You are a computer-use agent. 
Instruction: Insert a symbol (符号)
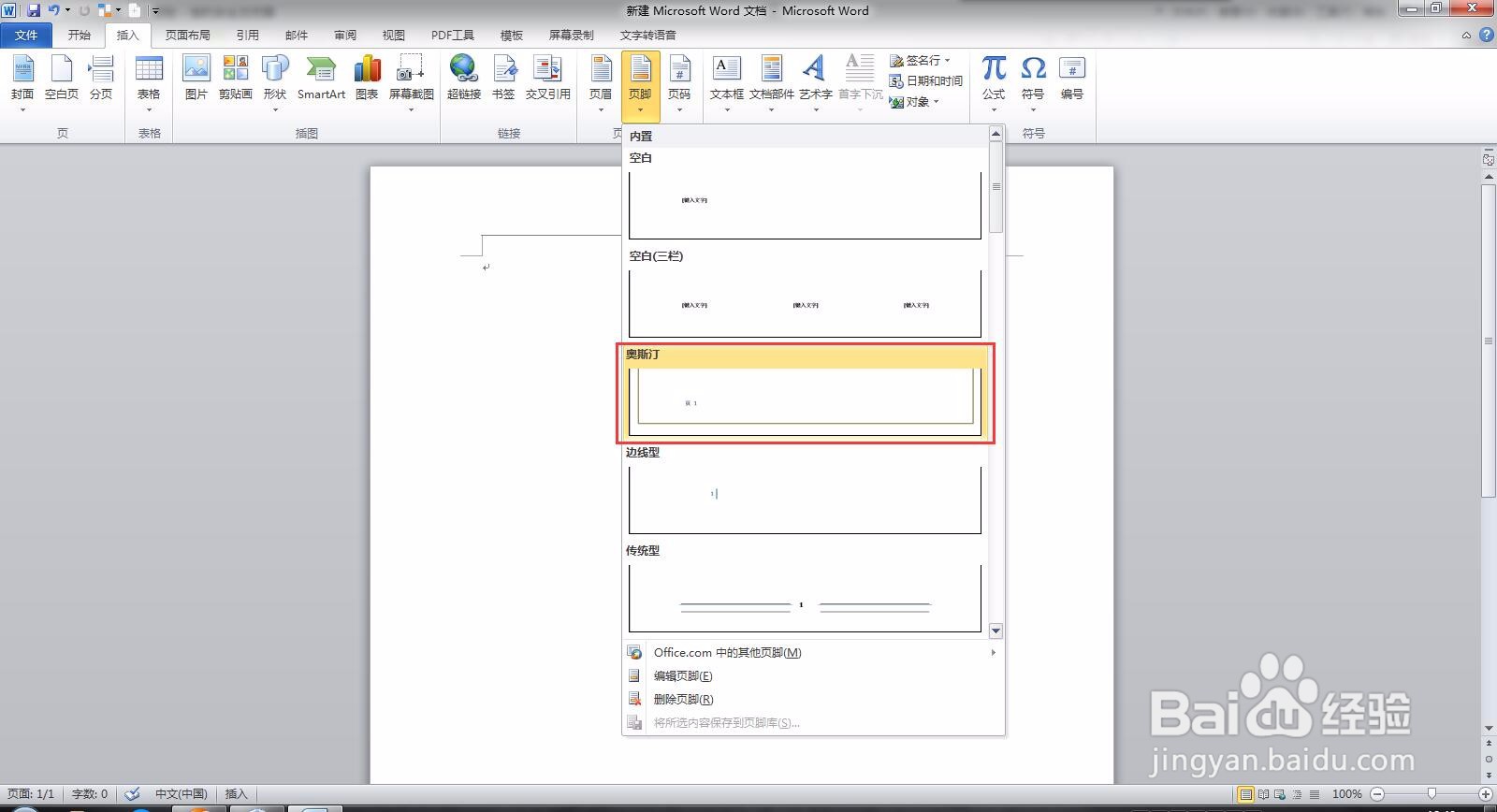[1033, 82]
